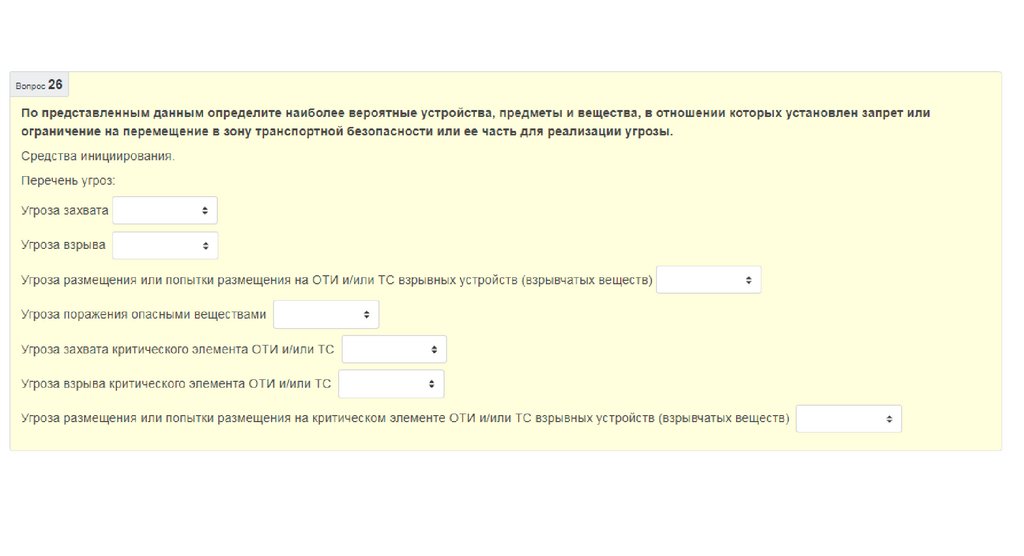Click the 'Вопрос 26' question number badge

coord(40,85)
